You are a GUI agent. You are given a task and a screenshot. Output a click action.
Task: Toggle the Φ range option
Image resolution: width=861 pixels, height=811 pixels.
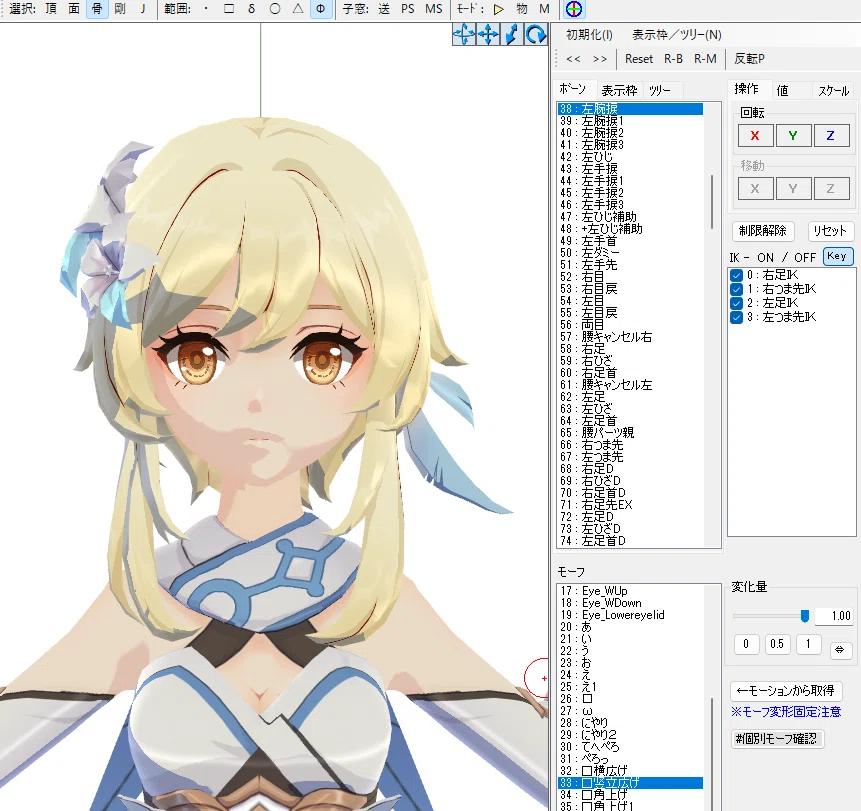[x=321, y=9]
